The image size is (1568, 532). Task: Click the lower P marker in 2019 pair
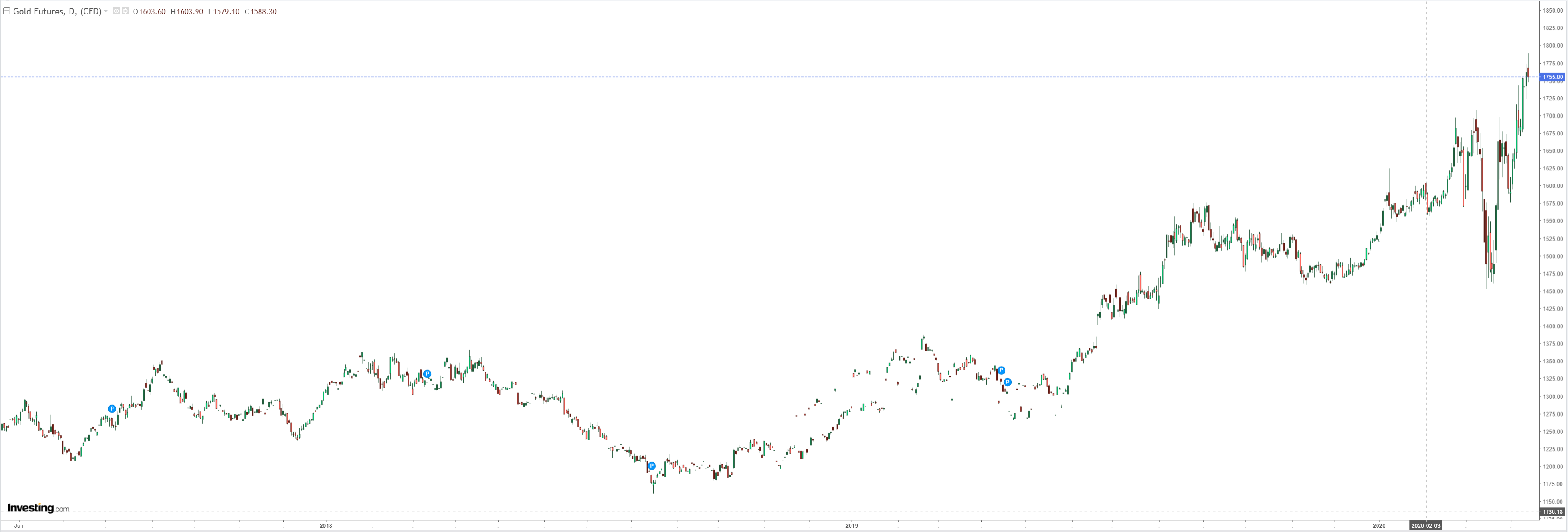[x=1007, y=382]
